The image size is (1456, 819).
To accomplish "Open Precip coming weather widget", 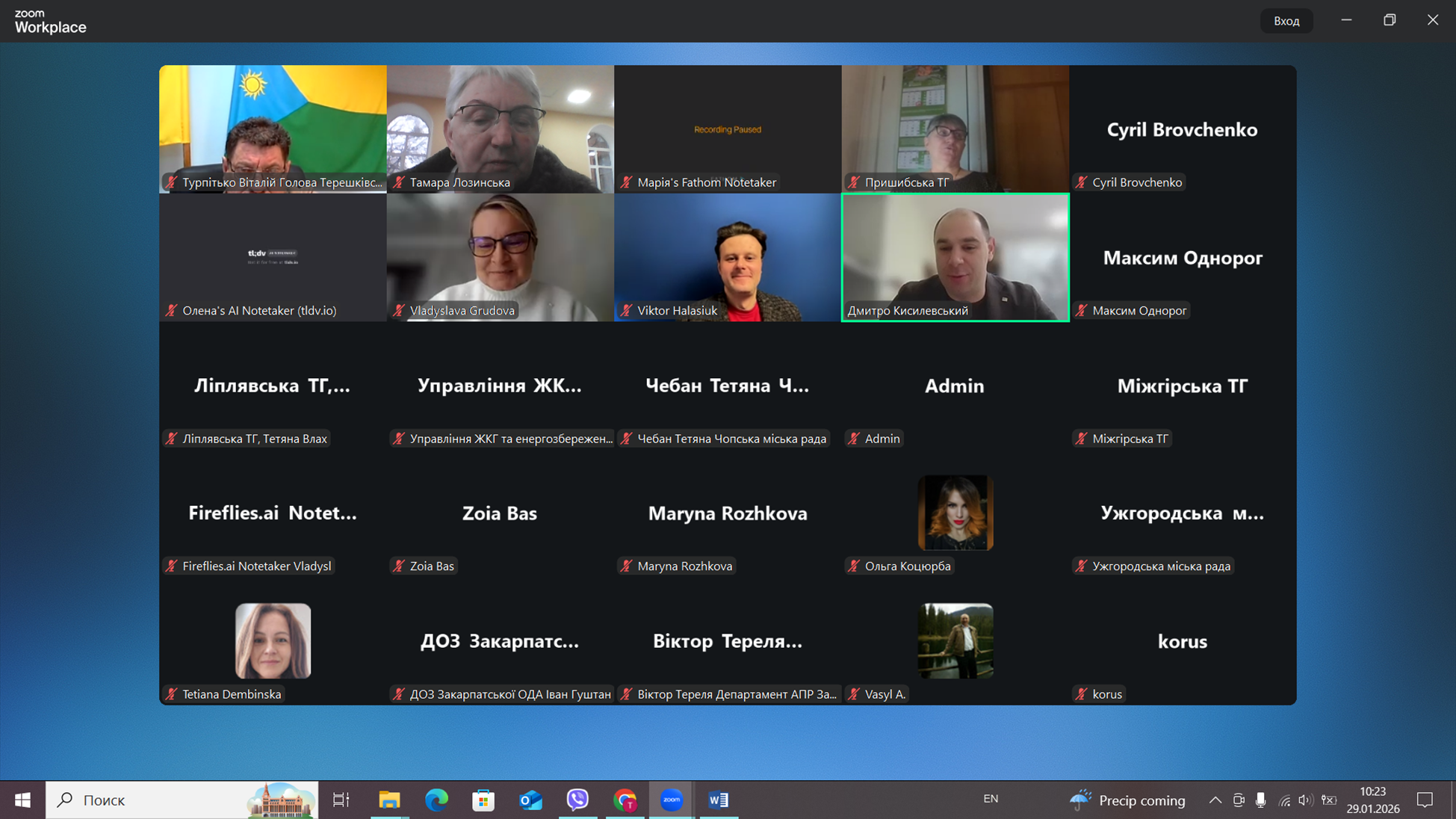I will 1127,800.
